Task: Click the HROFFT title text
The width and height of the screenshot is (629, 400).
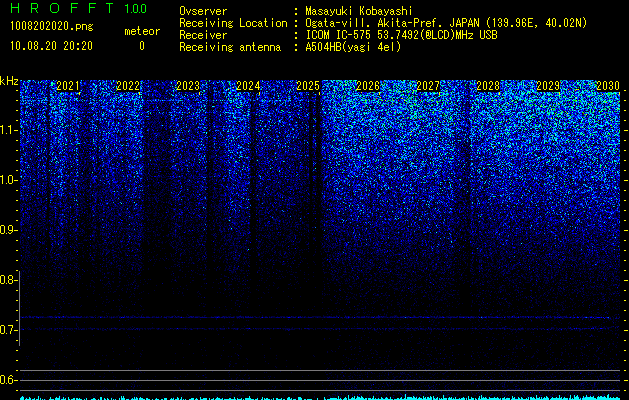Action: pyautogui.click(x=62, y=8)
